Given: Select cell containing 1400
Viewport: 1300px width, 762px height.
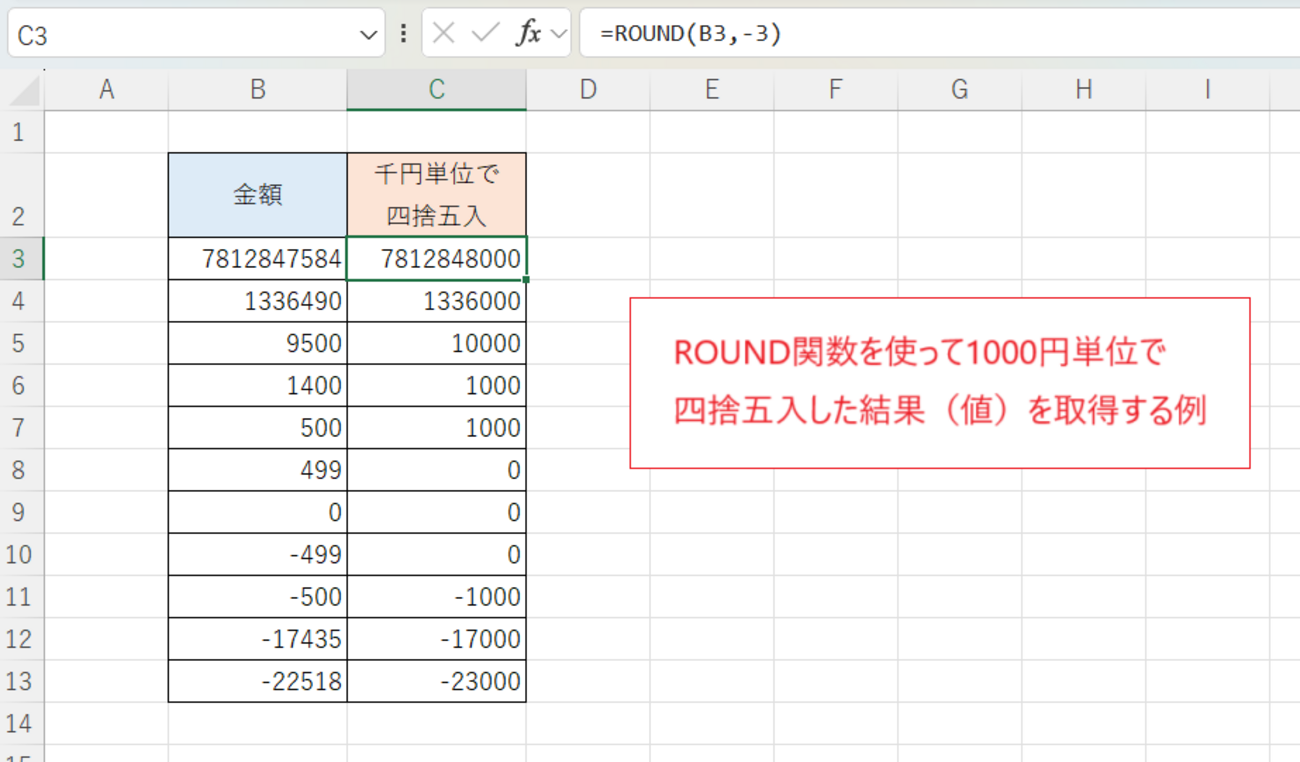Looking at the screenshot, I should (258, 385).
